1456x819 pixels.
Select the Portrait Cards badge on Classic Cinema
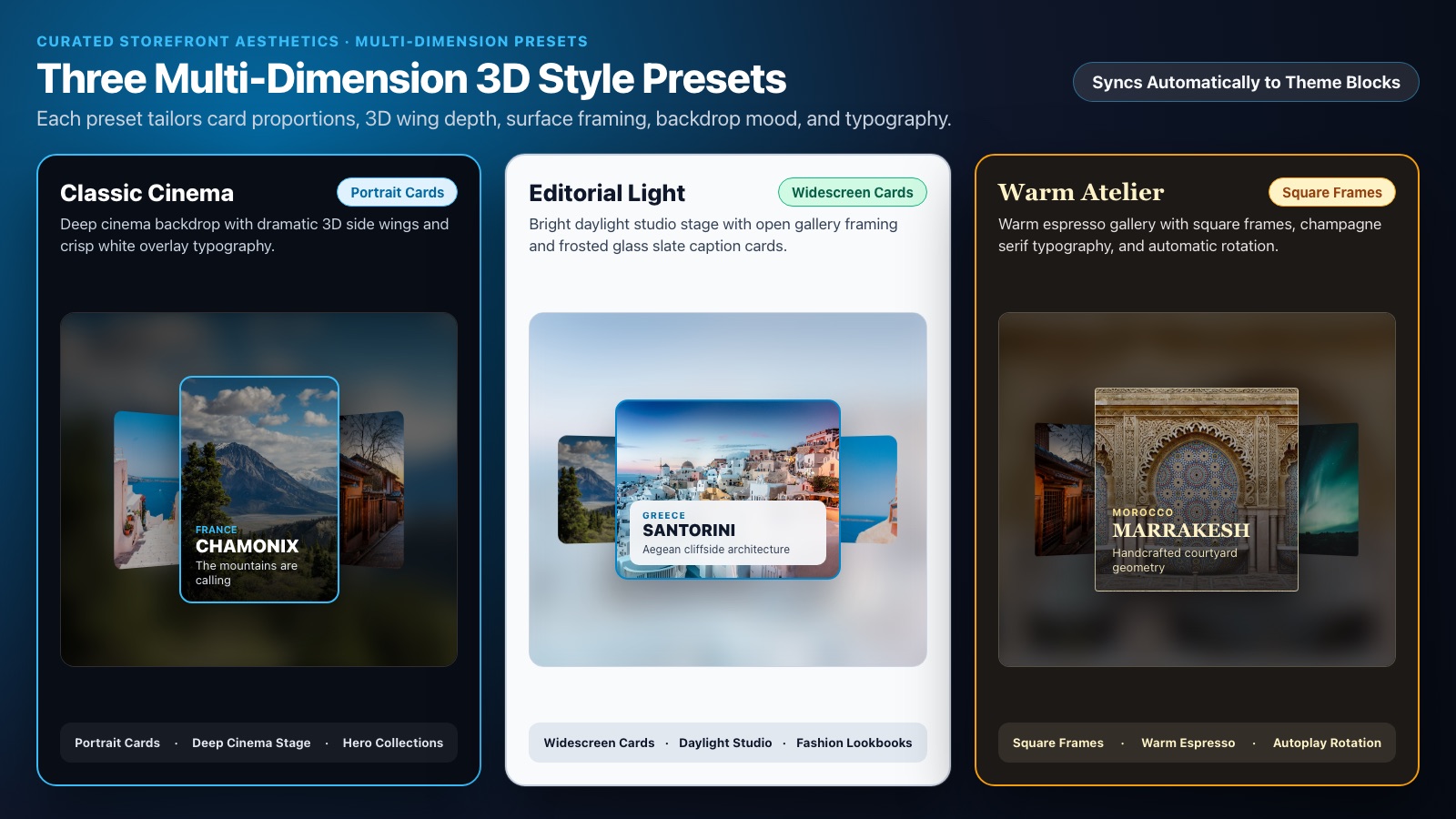(398, 192)
